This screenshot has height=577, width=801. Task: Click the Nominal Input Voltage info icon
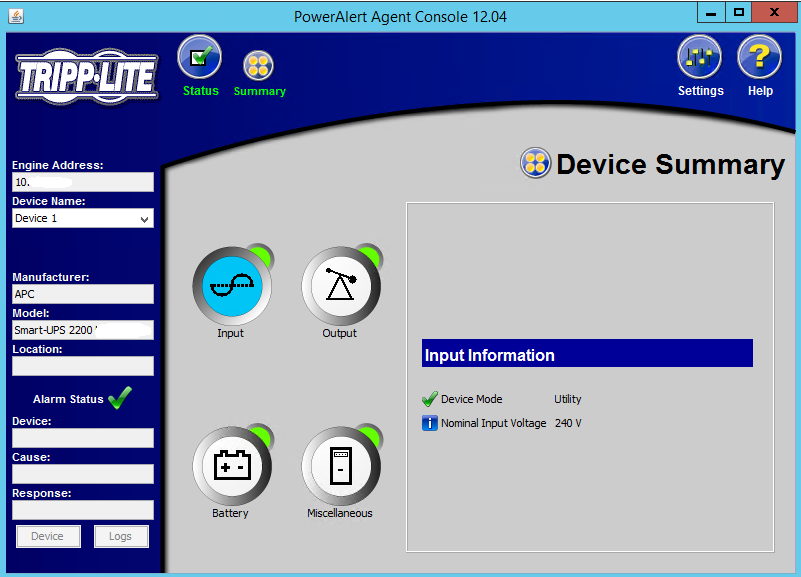(x=430, y=423)
